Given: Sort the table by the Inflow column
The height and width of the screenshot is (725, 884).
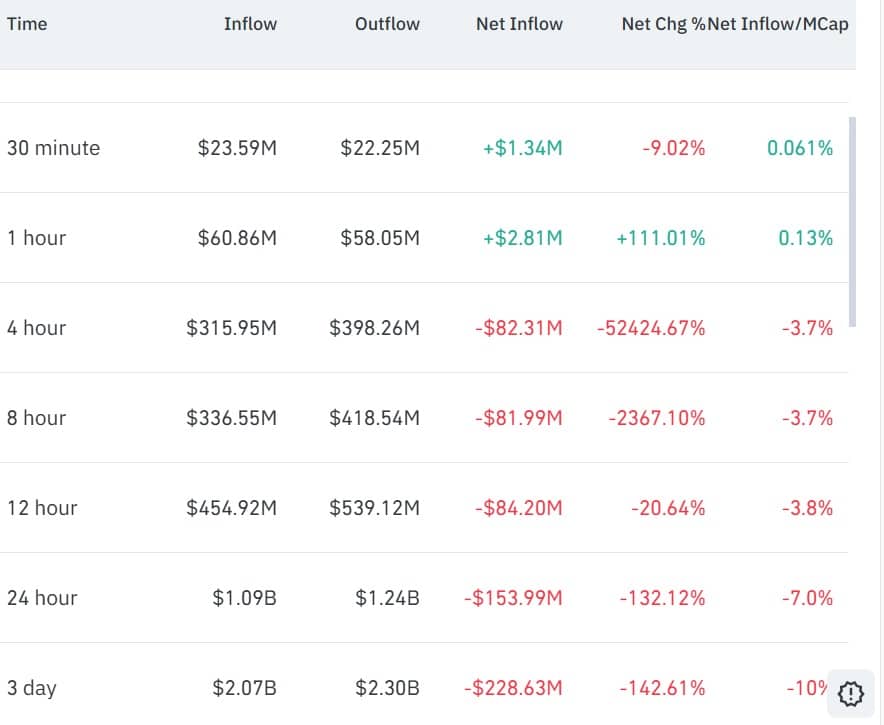Looking at the screenshot, I should [x=250, y=23].
